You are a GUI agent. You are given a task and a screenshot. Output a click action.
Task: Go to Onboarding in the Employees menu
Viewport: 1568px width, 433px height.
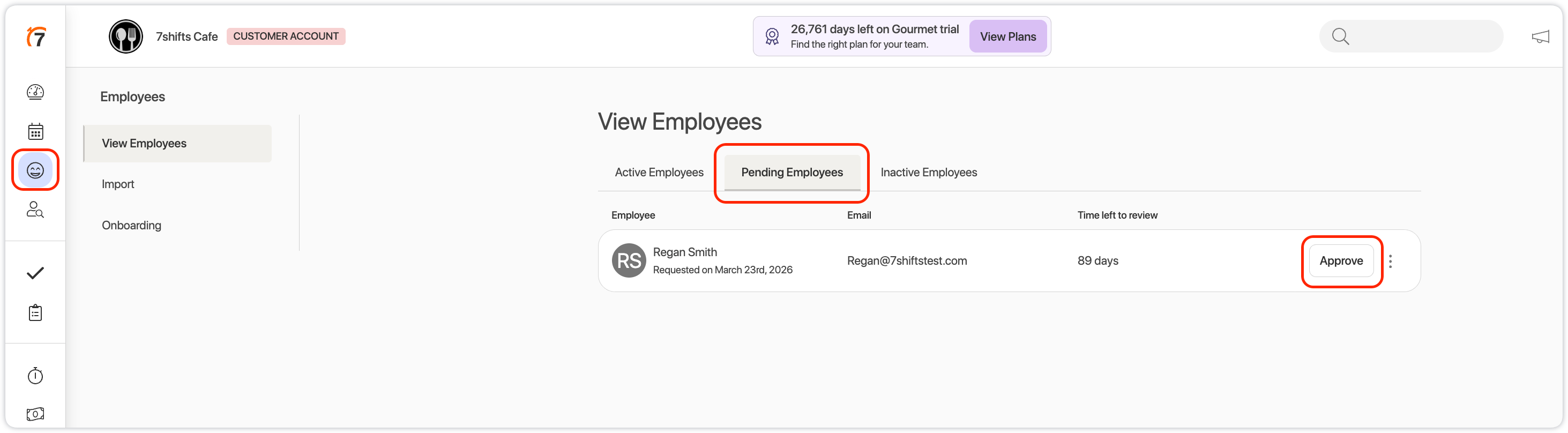point(131,225)
